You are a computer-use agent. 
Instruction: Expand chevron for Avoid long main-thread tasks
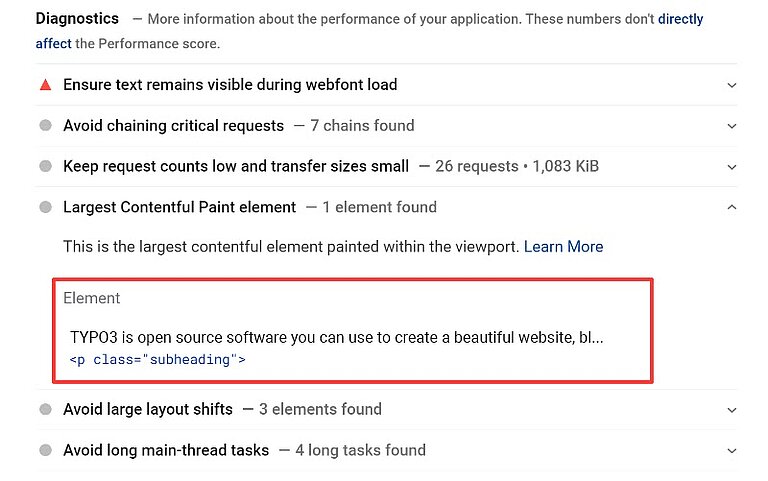point(732,451)
